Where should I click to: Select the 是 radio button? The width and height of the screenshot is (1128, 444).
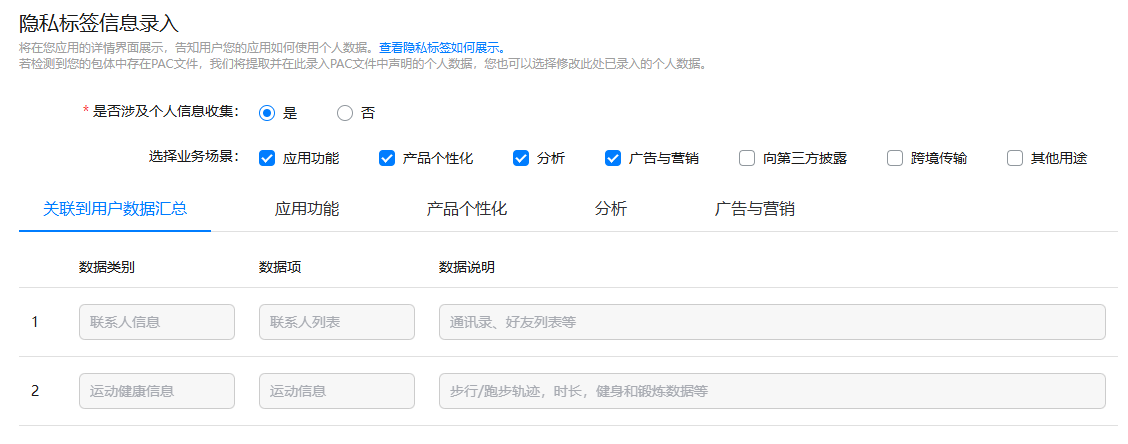click(267, 113)
